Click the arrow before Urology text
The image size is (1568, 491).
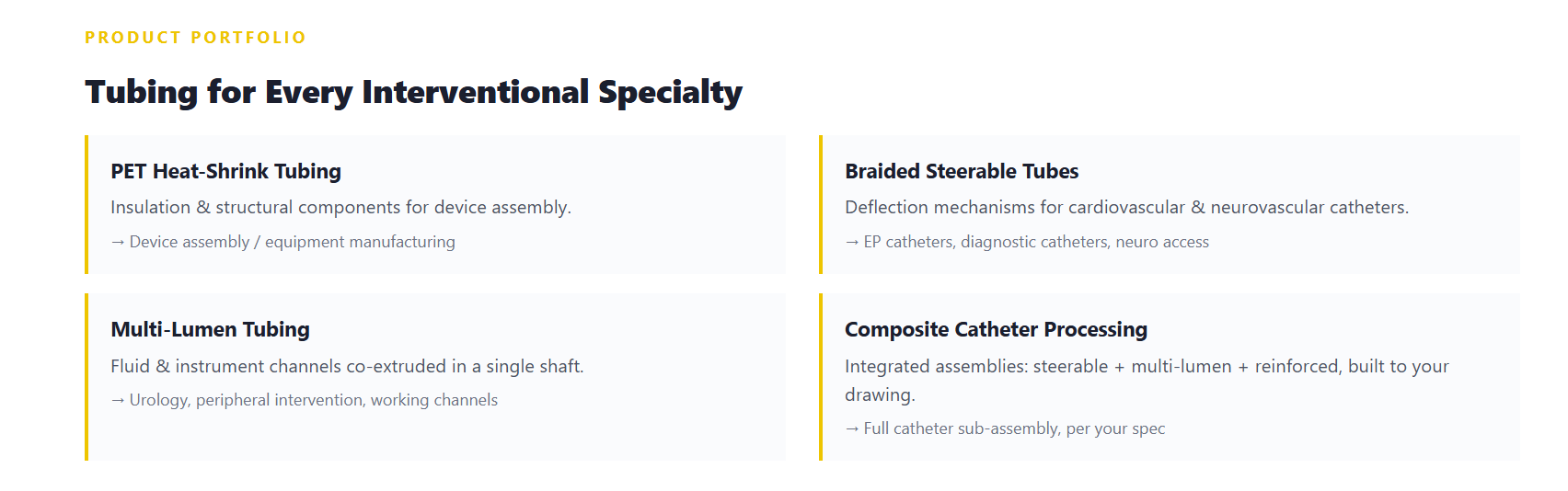[118, 400]
